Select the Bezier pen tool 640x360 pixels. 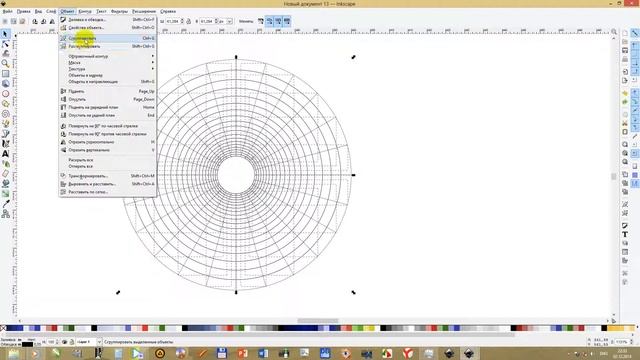tap(5, 134)
